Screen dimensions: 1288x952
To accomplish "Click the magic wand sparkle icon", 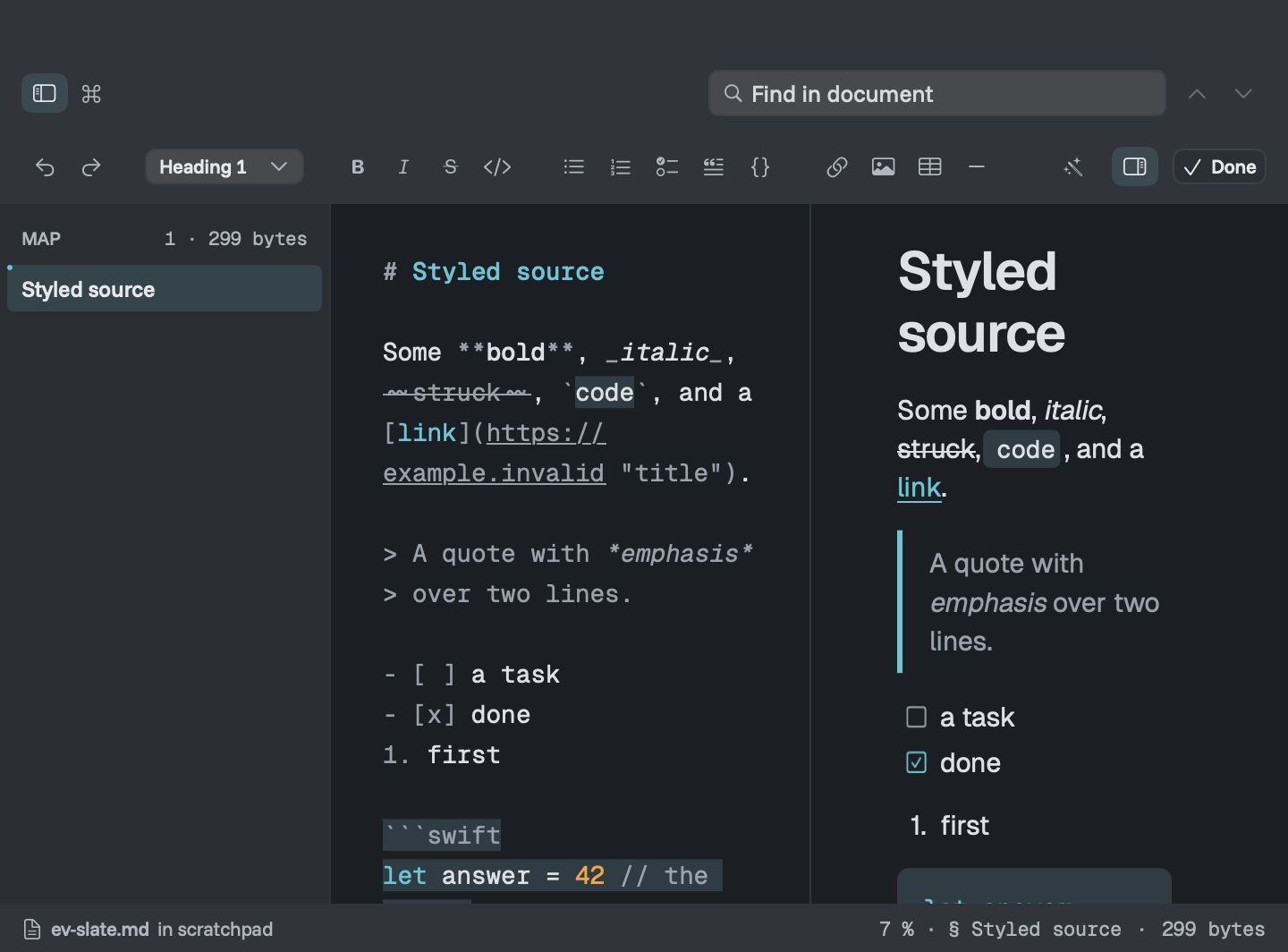I will click(1073, 166).
